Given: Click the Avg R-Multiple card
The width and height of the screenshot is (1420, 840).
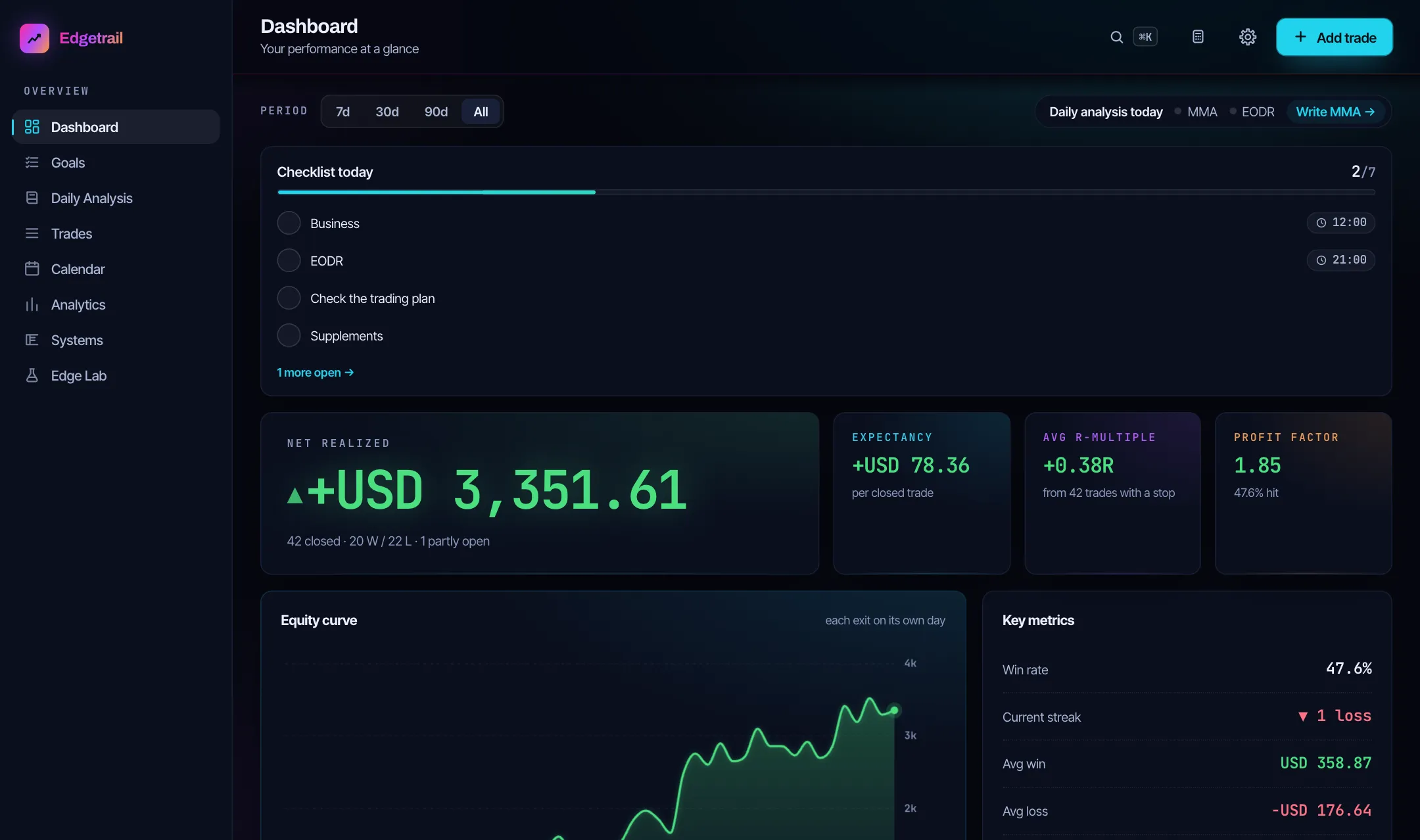Looking at the screenshot, I should coord(1112,494).
